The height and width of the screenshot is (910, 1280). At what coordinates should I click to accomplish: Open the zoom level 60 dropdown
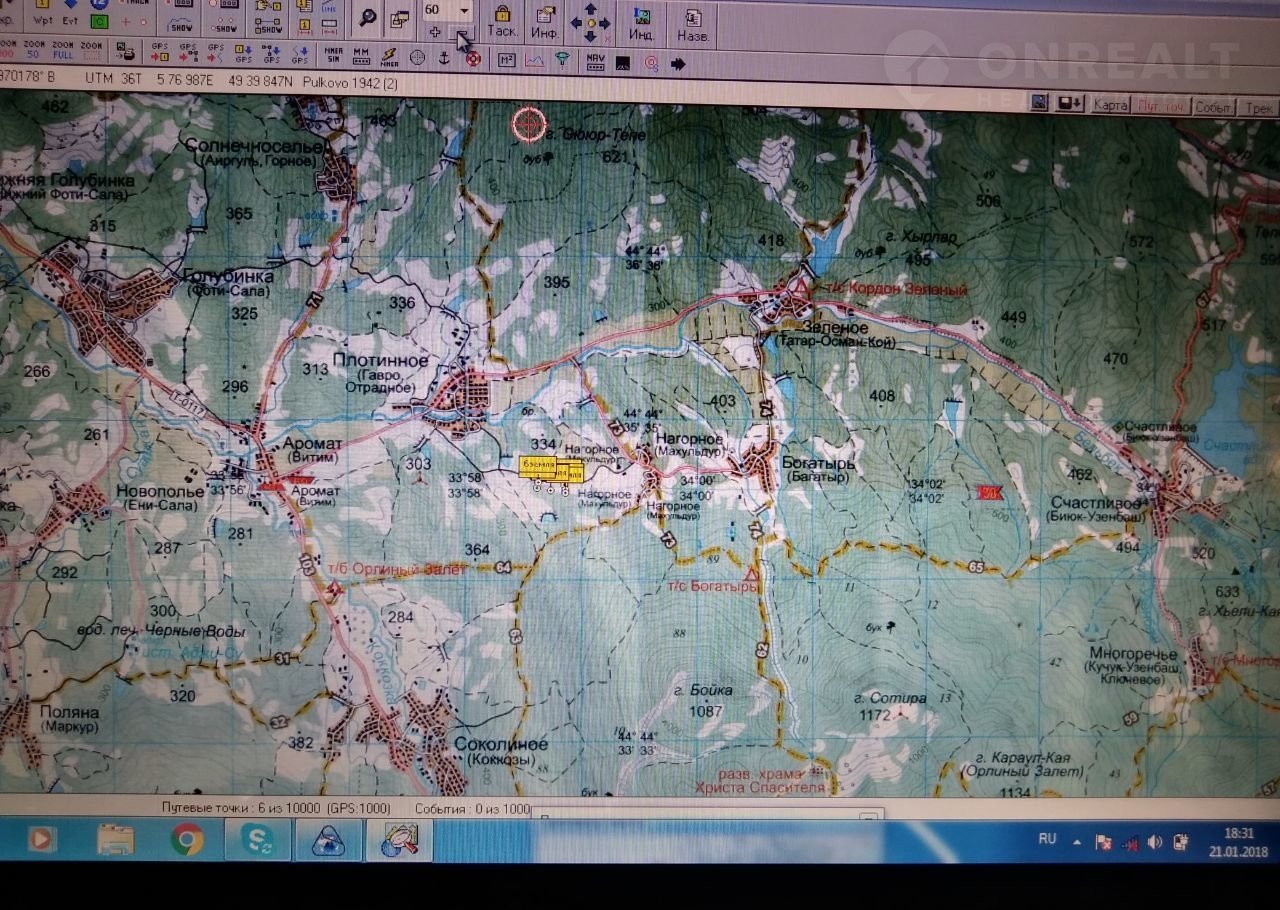click(x=464, y=10)
